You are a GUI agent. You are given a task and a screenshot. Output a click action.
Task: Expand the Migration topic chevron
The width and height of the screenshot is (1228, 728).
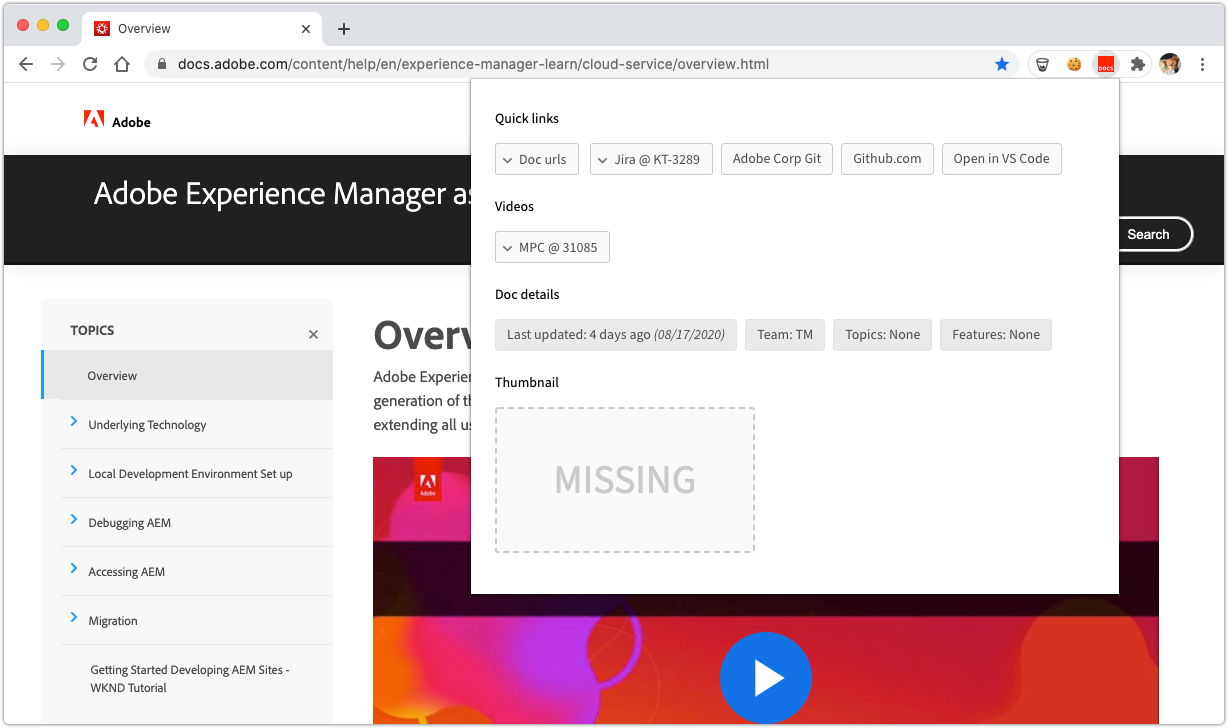(x=74, y=619)
